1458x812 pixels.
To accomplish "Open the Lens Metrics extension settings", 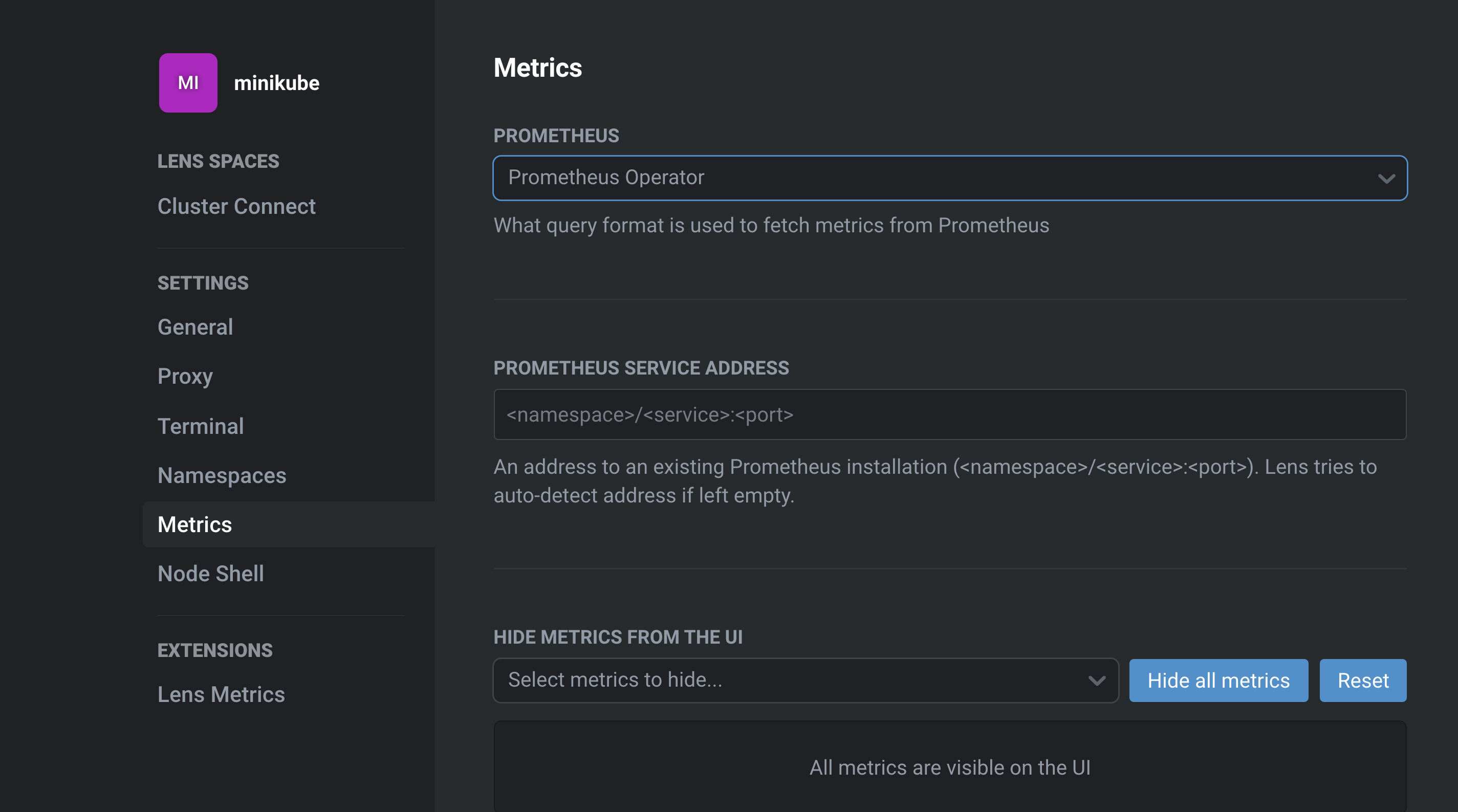I will point(221,694).
